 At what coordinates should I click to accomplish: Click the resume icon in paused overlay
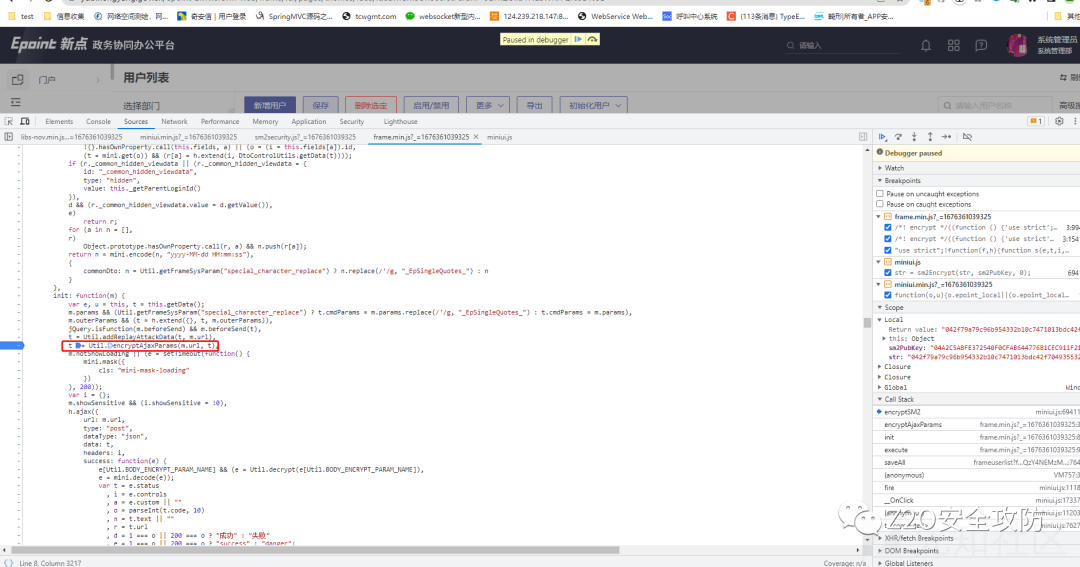click(578, 39)
